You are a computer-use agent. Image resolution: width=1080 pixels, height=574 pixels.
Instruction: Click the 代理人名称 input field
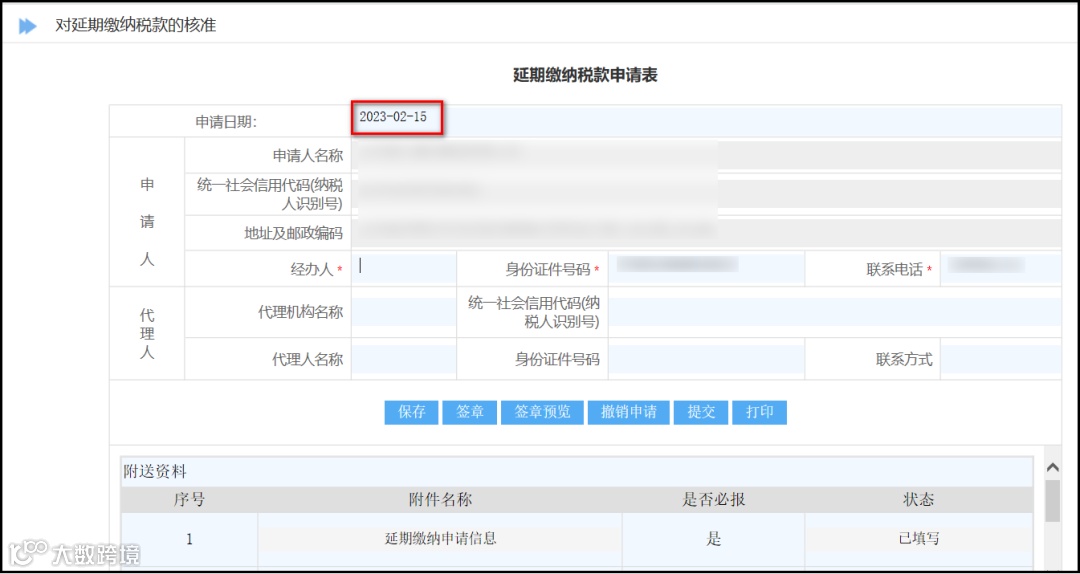[404, 359]
